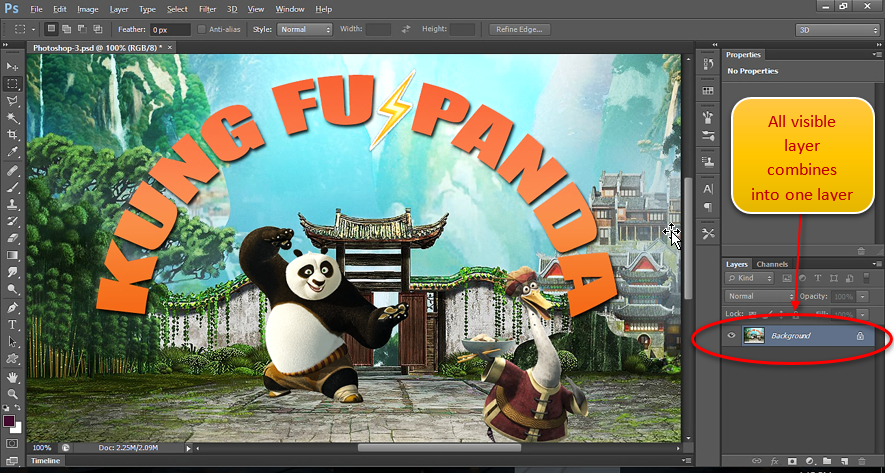Select the Clone Stamp tool
Image resolution: width=894 pixels, height=475 pixels.
pyautogui.click(x=12, y=204)
